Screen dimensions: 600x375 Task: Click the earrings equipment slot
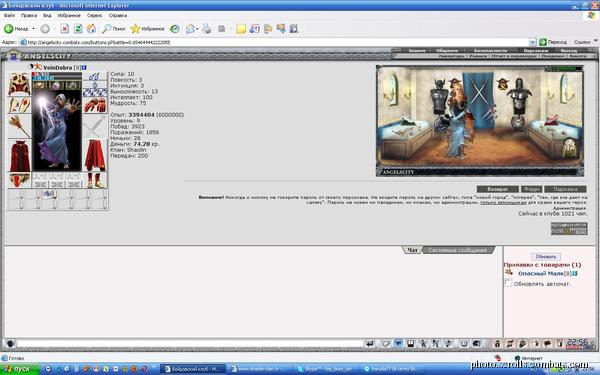(x=95, y=76)
